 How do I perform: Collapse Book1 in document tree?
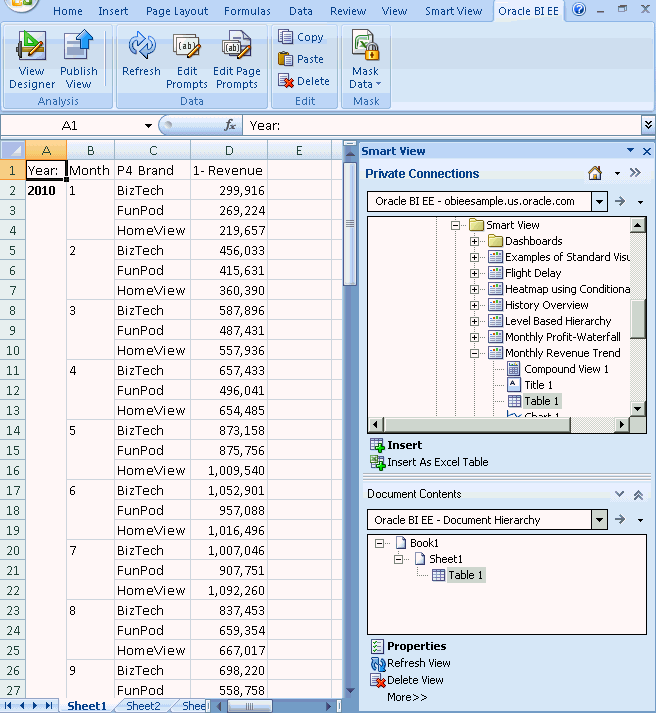point(379,543)
